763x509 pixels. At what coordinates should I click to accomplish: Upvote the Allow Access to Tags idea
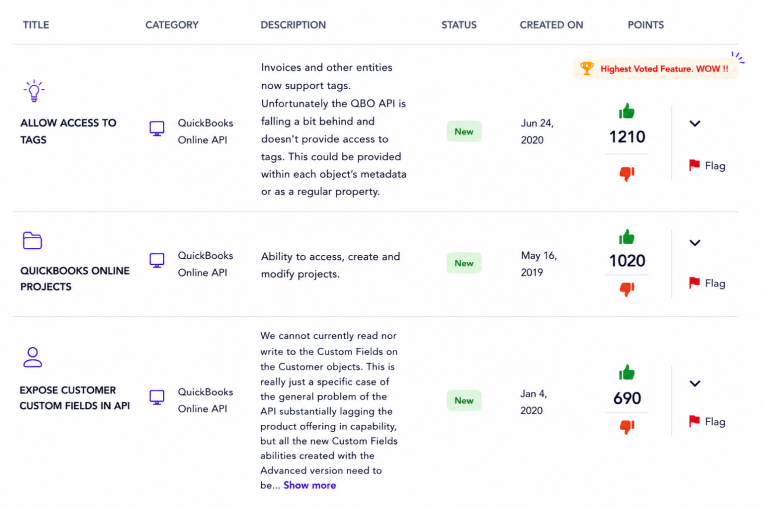pos(627,111)
